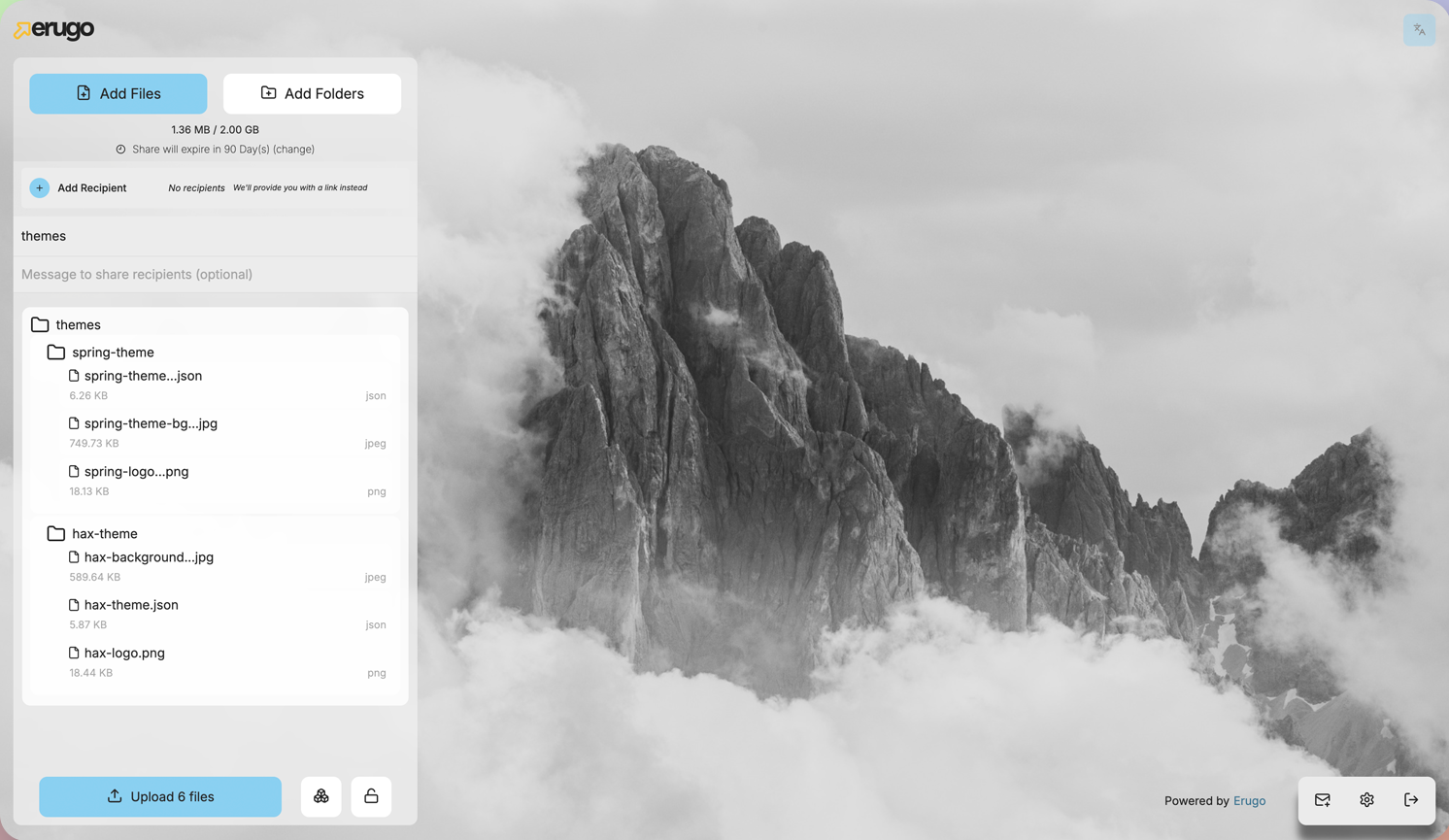
Task: Click the themes folder icon
Action: coord(40,324)
